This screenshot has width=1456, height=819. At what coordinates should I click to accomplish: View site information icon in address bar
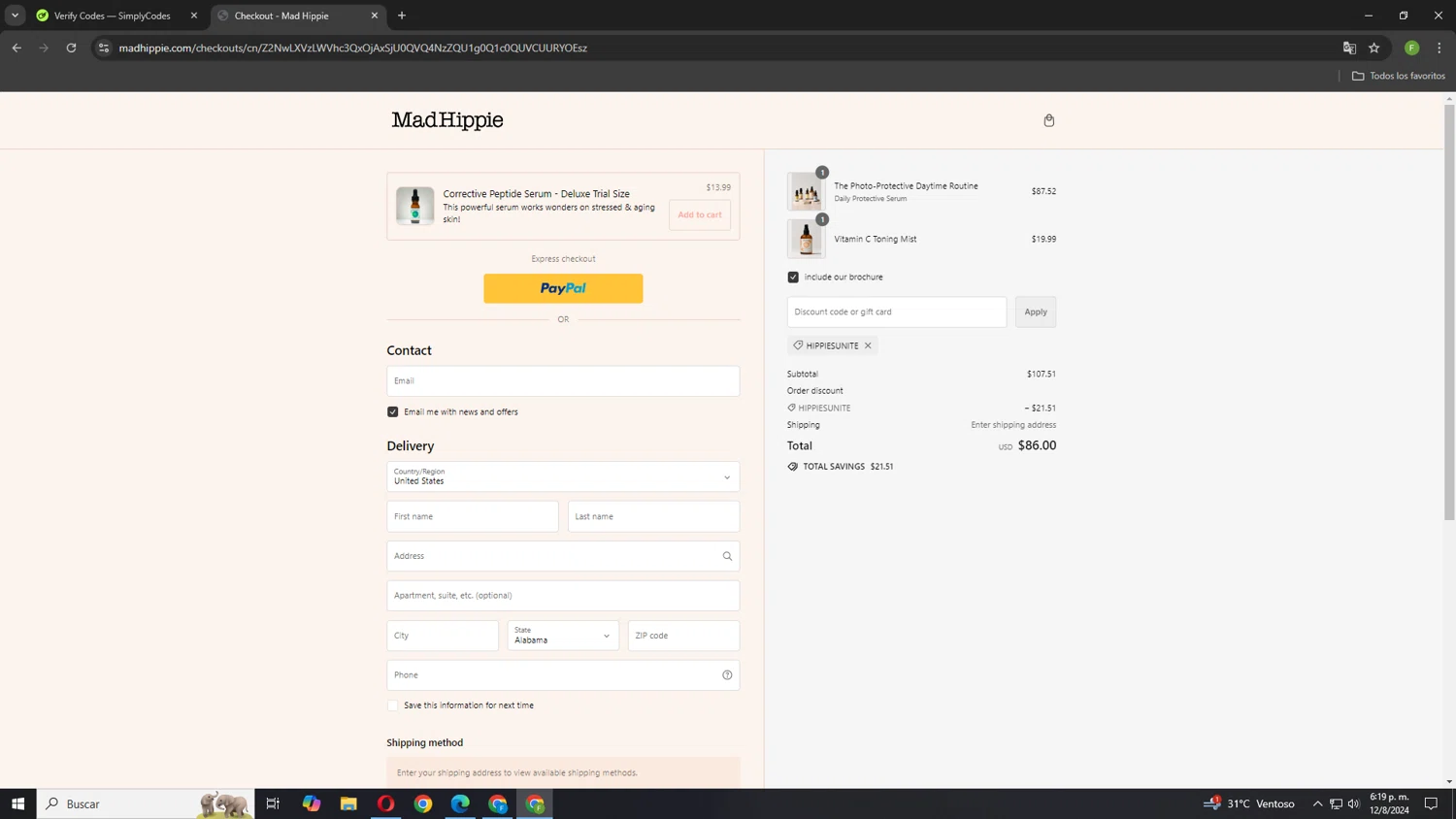(104, 48)
